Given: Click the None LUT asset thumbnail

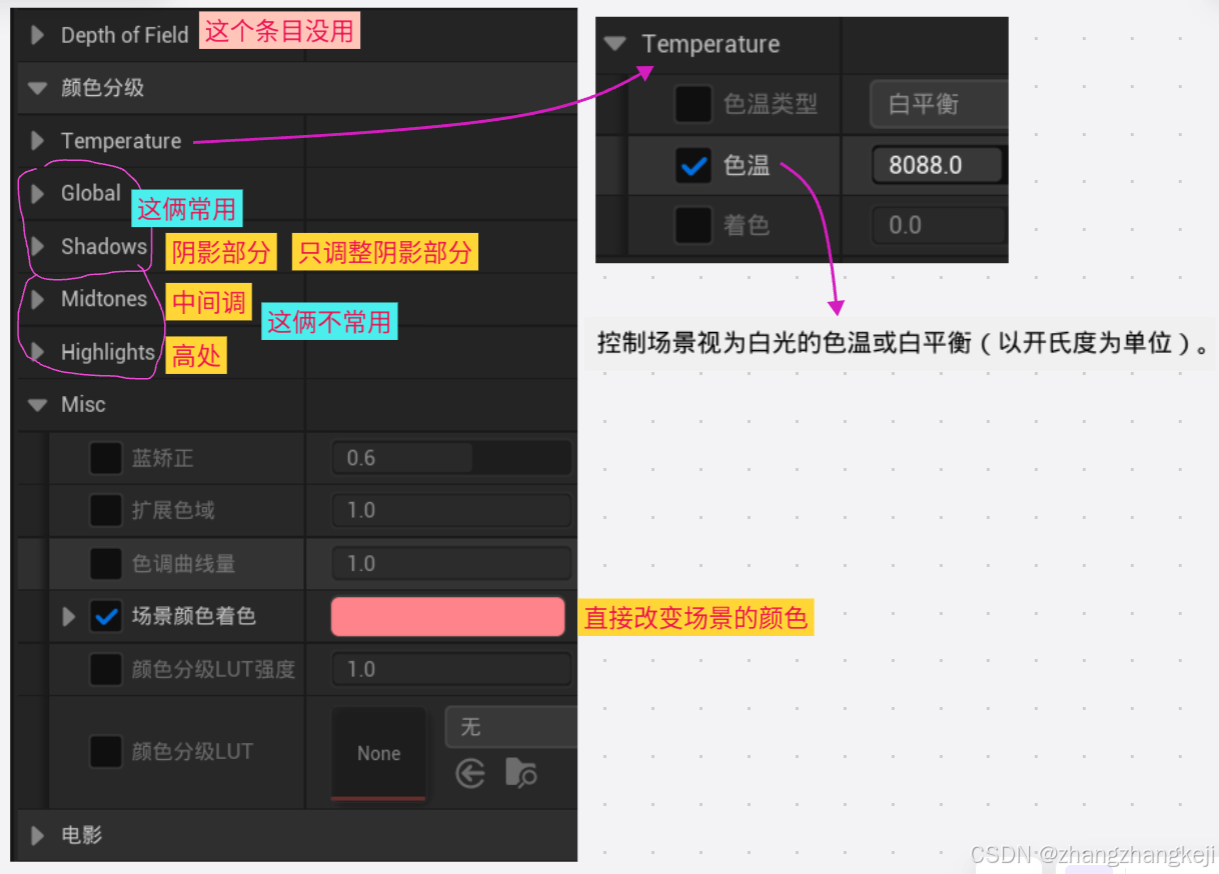Looking at the screenshot, I should pos(378,754).
